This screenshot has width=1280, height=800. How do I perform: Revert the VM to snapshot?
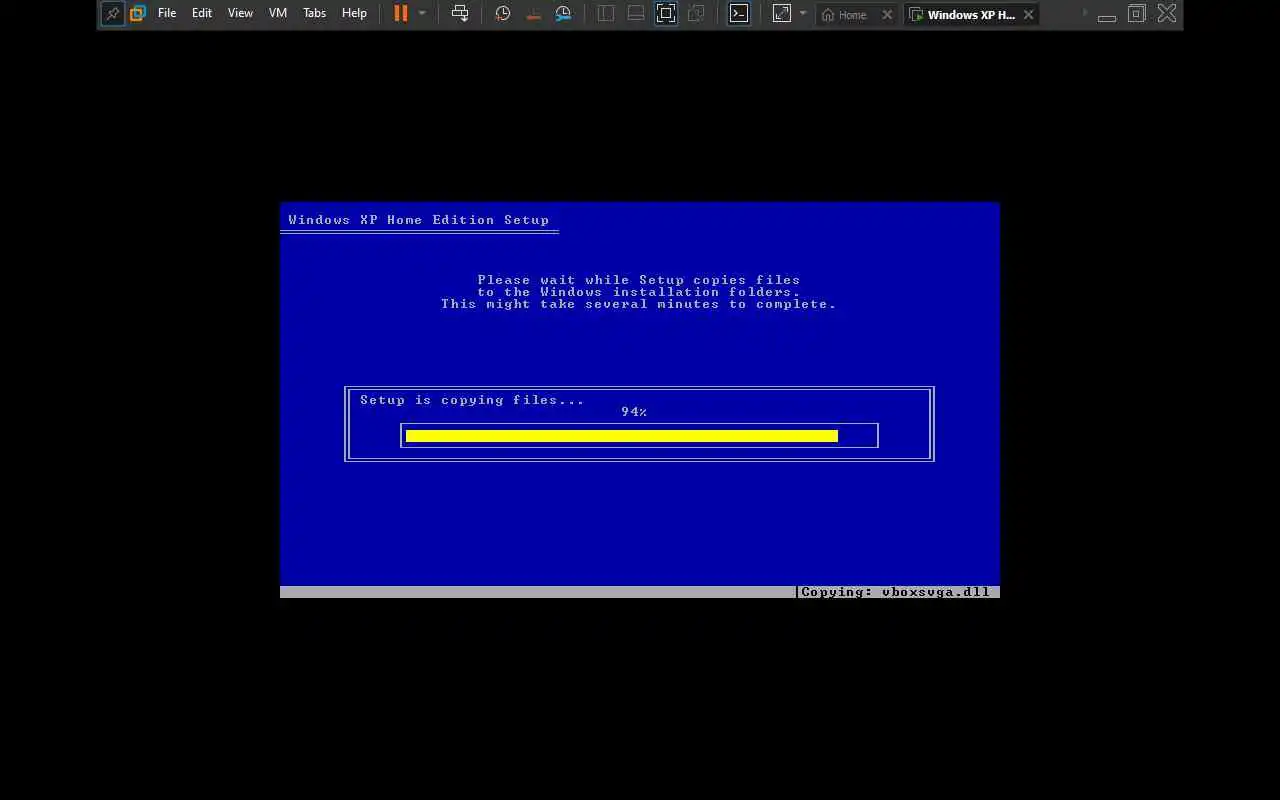click(534, 13)
